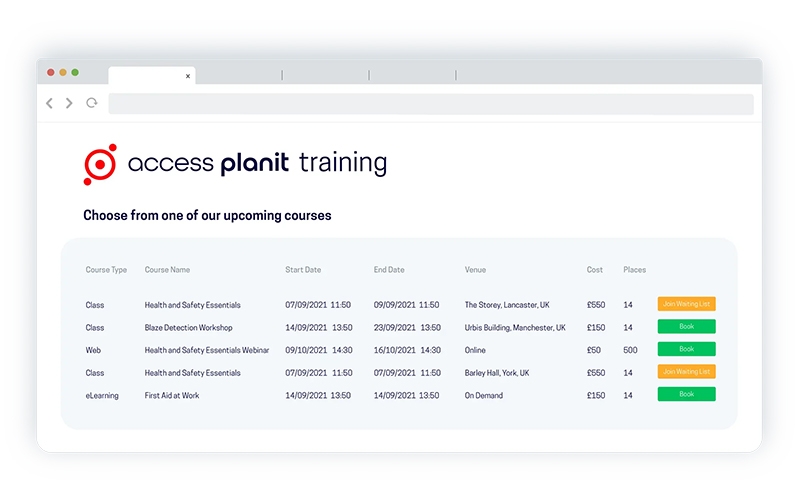Click the Course Type column header
The height and width of the screenshot is (500, 800).
106,270
